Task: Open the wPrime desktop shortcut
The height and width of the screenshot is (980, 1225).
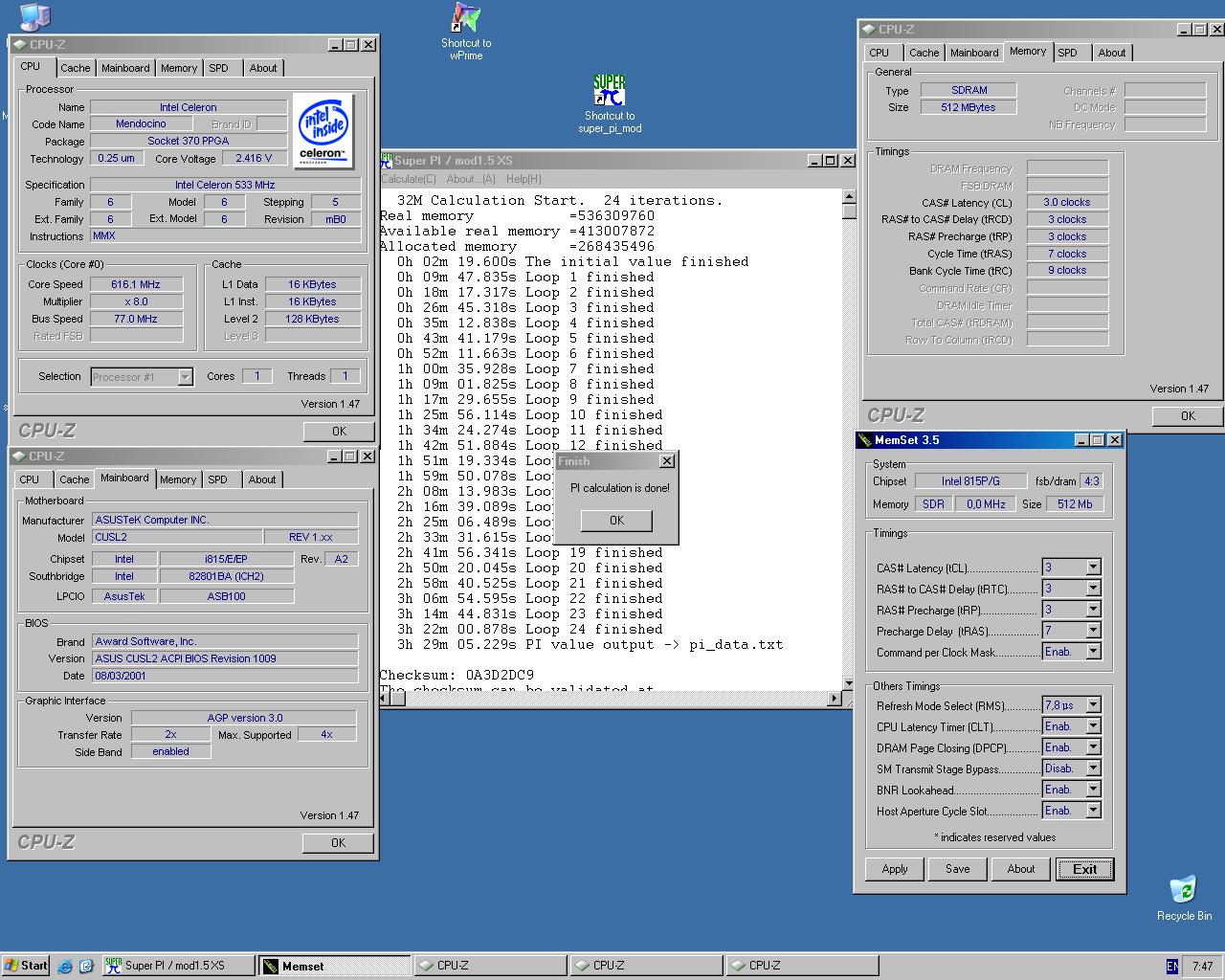Action: pyautogui.click(x=466, y=32)
